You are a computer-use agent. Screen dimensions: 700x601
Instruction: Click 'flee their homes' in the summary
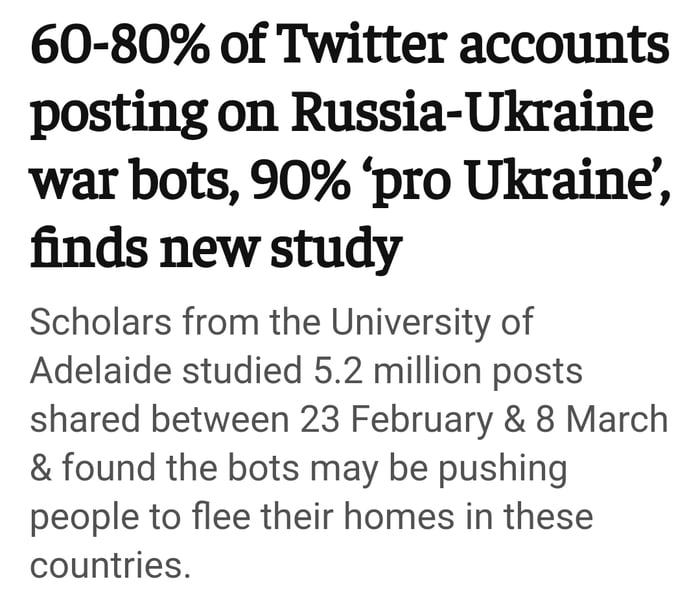[332, 516]
